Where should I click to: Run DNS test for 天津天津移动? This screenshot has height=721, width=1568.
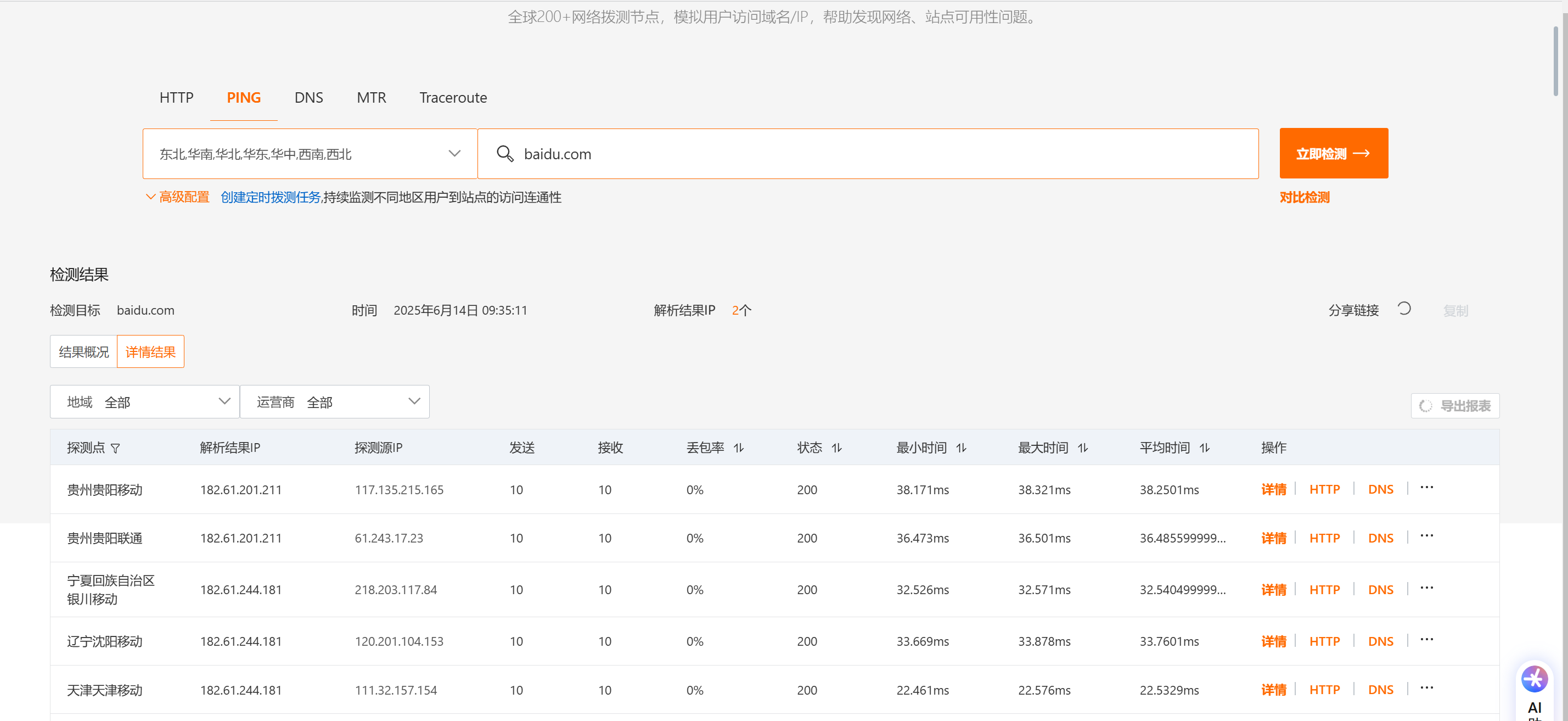(1380, 690)
